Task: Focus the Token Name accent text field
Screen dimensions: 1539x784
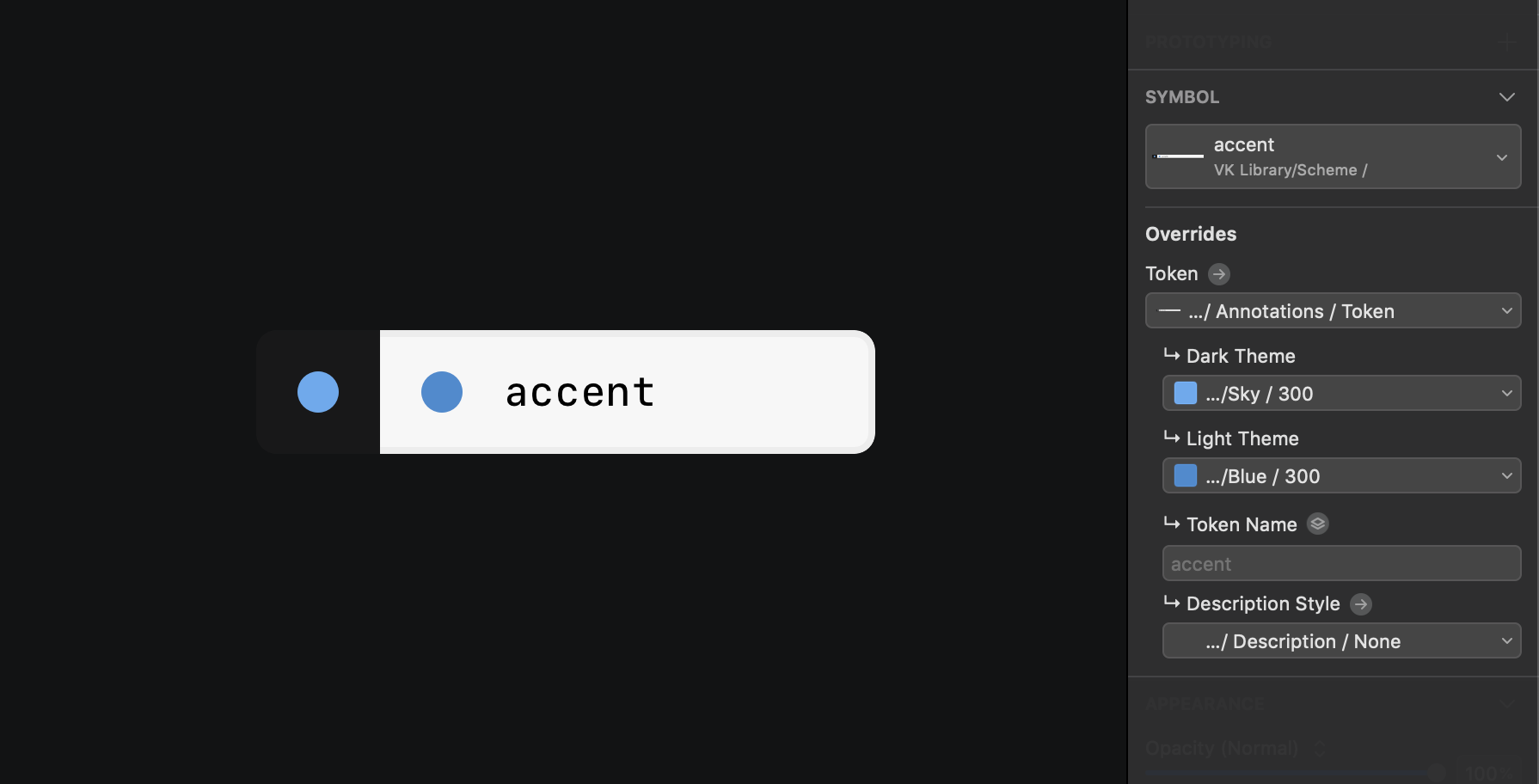Action: (x=1341, y=564)
